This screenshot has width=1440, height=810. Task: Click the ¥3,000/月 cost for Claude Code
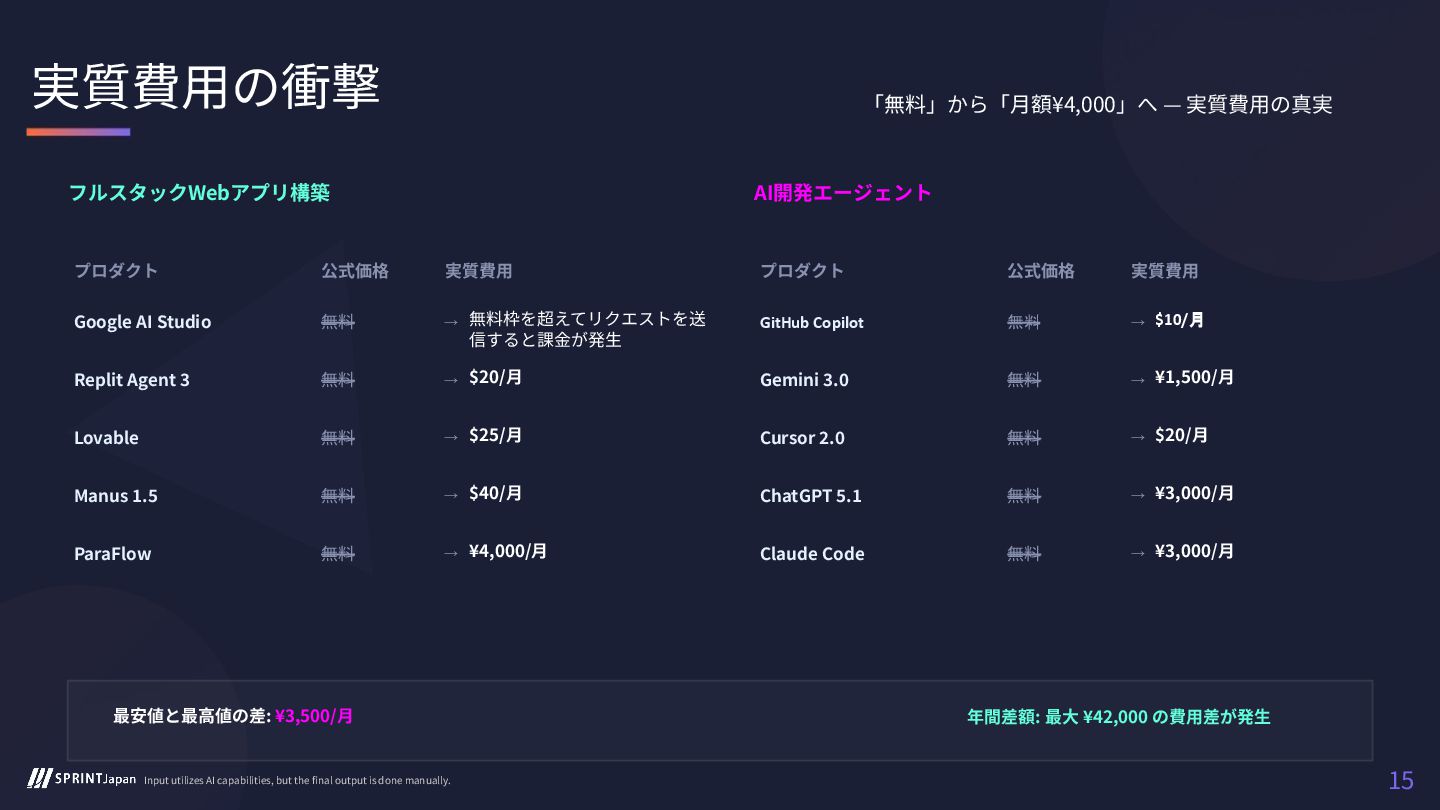tap(1194, 551)
